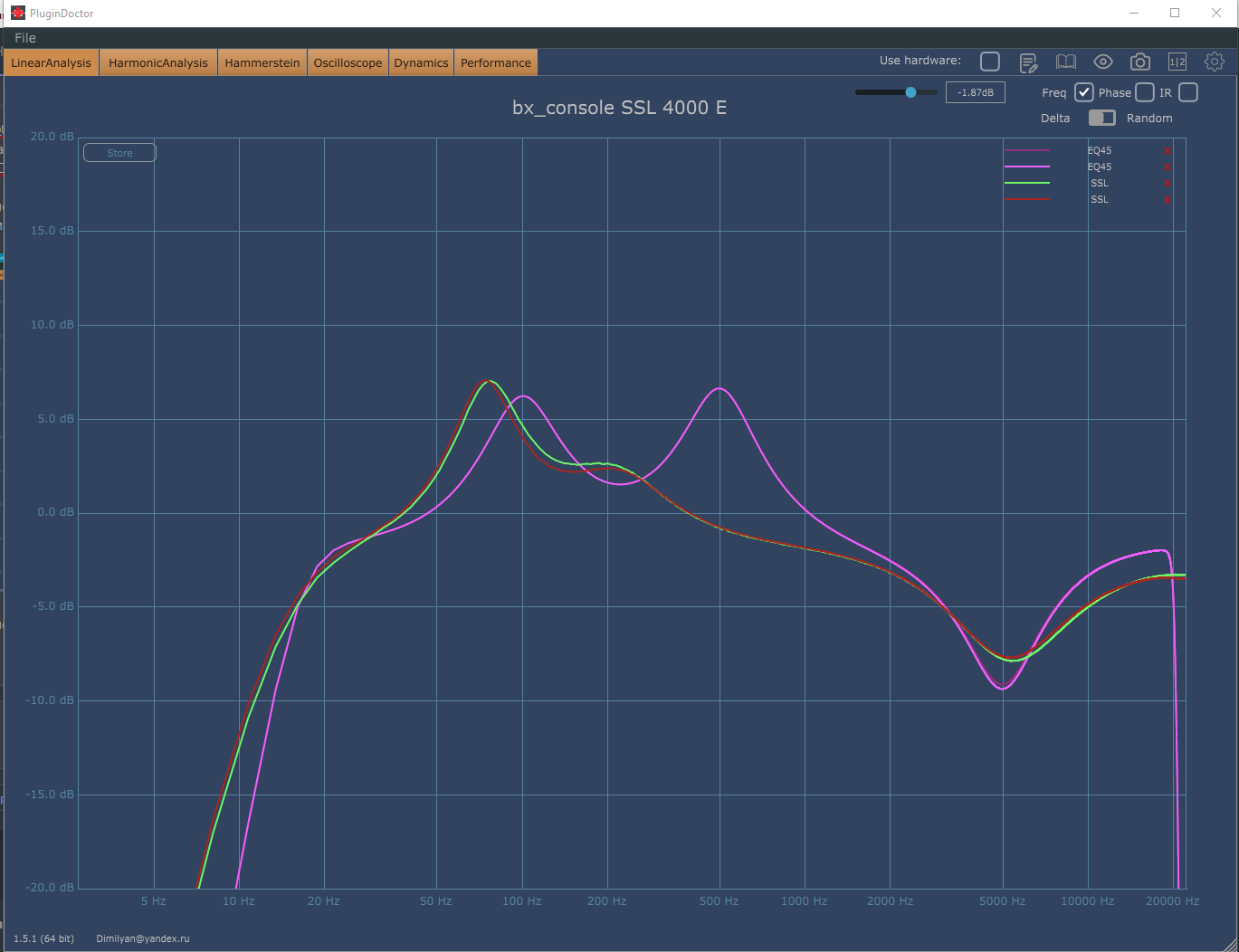The image size is (1239, 952).
Task: Click the 20.0 dB axis label
Action: pyautogui.click(x=52, y=137)
